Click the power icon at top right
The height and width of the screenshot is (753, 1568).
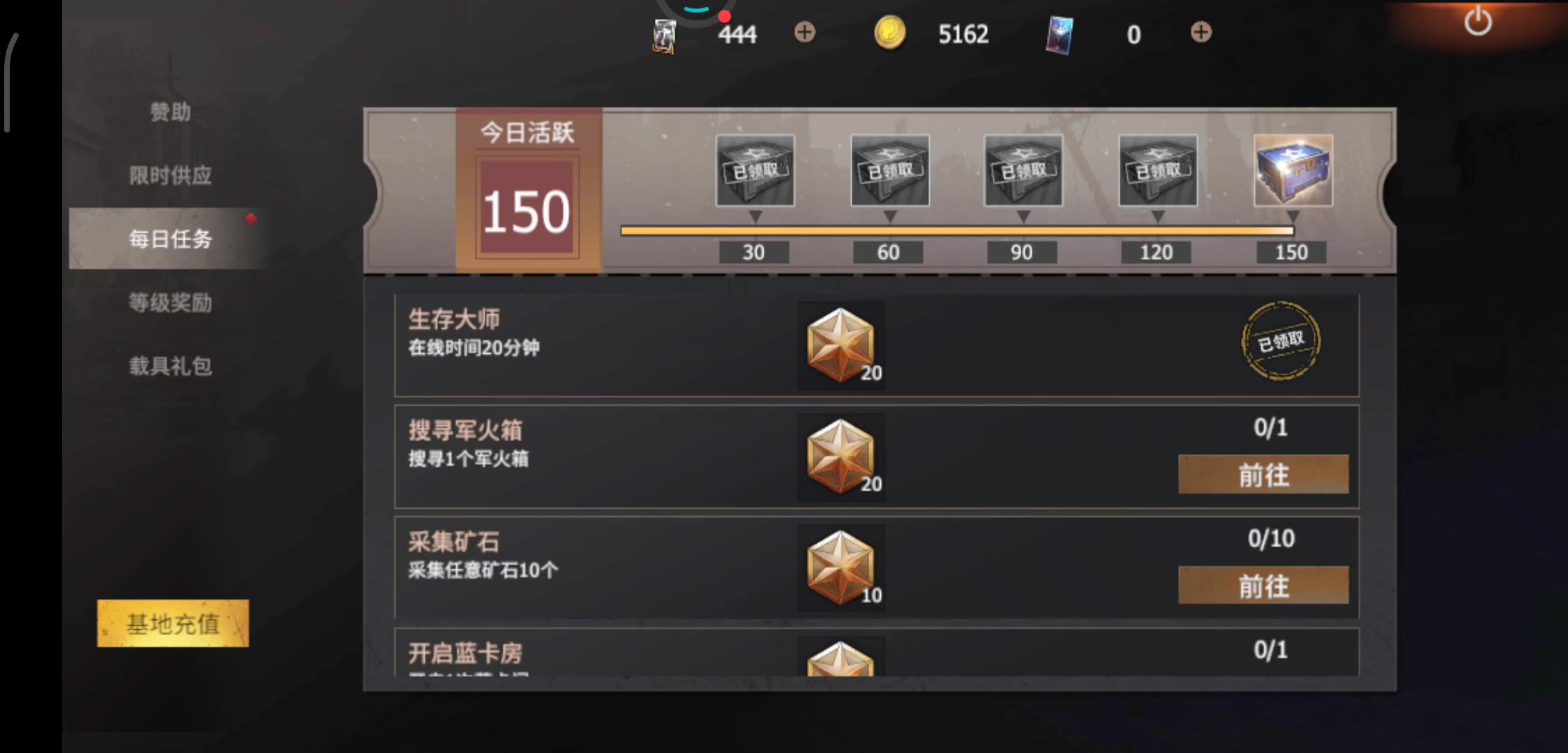coord(1478,21)
